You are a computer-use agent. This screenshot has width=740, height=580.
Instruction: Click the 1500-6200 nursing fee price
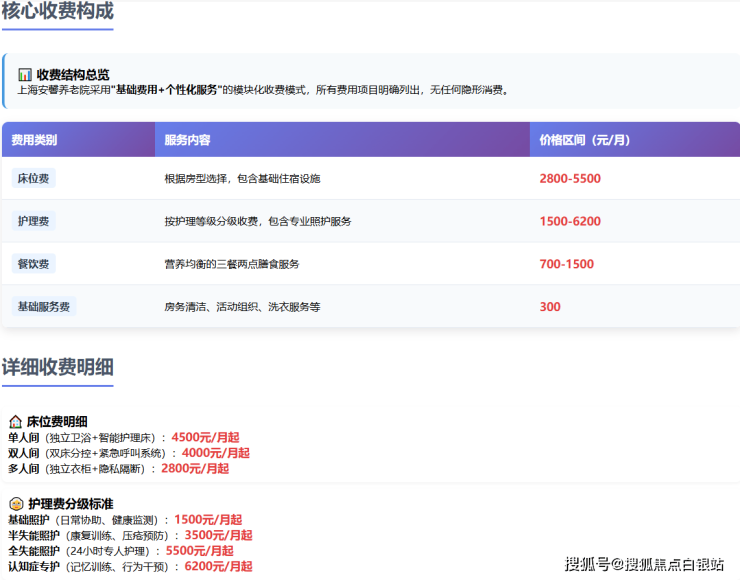coord(570,221)
